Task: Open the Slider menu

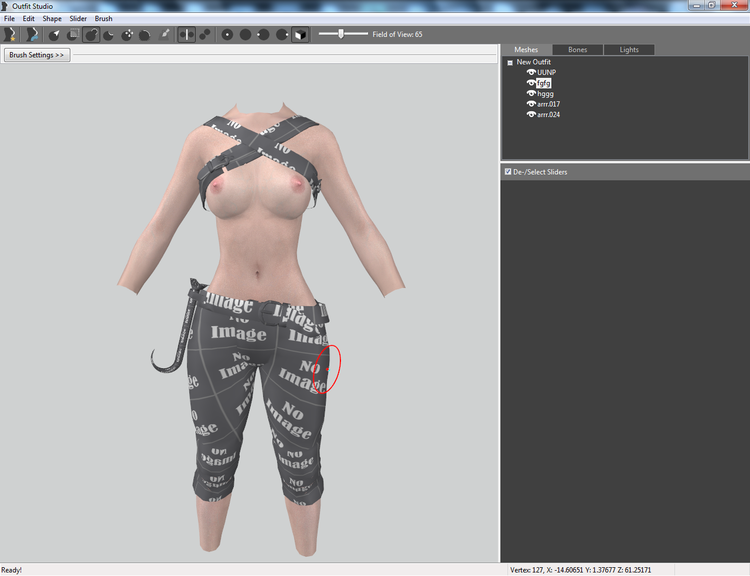Action: (78, 19)
